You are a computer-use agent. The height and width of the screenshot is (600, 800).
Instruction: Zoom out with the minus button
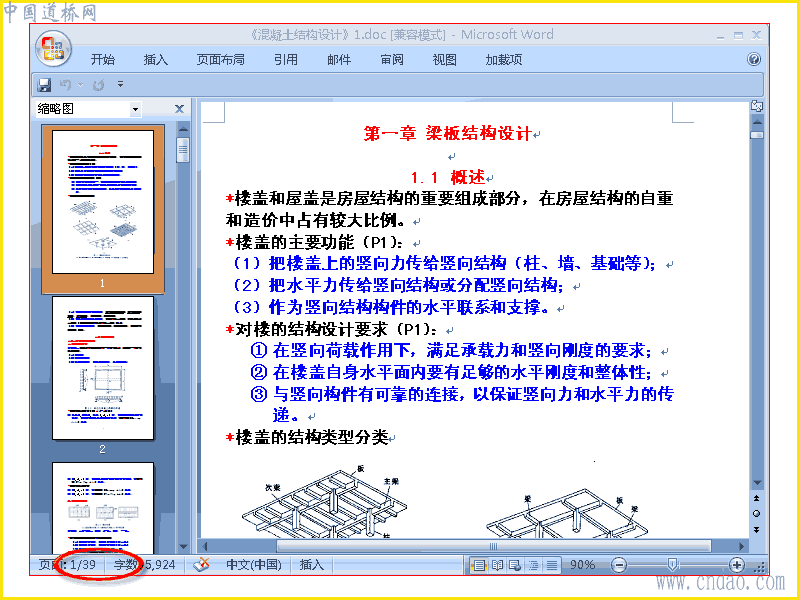[619, 565]
